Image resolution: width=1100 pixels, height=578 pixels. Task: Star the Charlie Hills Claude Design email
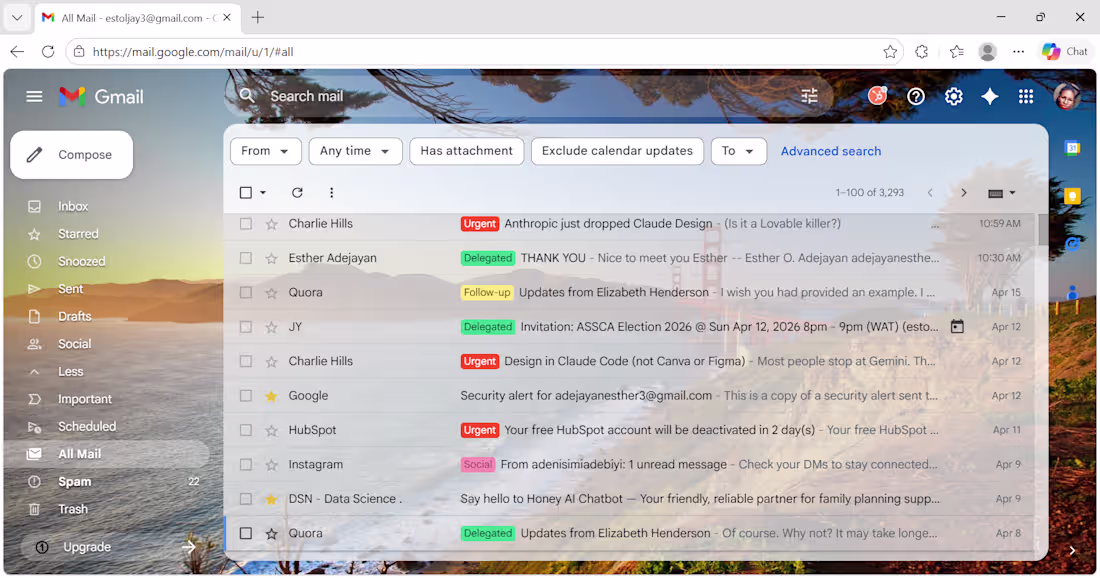tap(271, 224)
